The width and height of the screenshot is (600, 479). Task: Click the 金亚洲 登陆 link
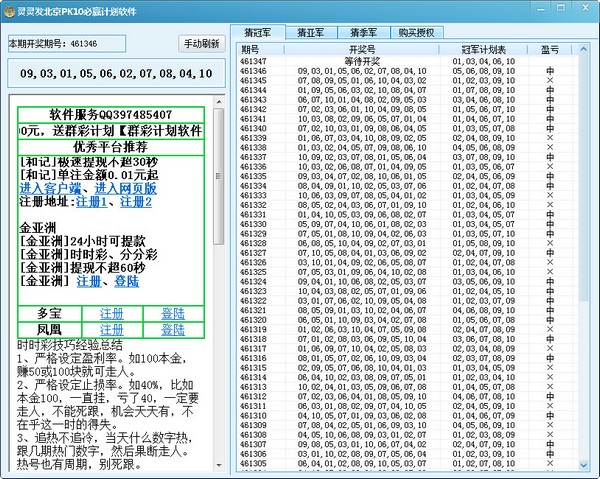pyautogui.click(x=127, y=281)
